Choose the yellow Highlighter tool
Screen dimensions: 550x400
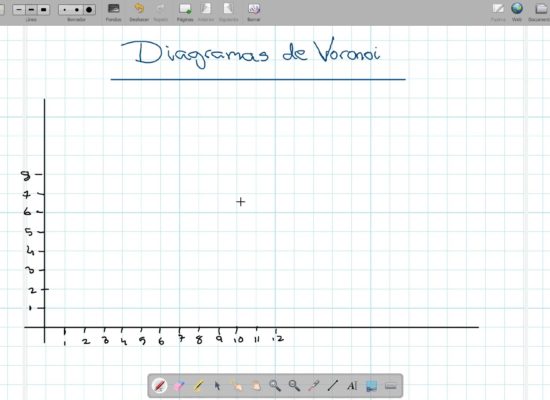coord(198,386)
